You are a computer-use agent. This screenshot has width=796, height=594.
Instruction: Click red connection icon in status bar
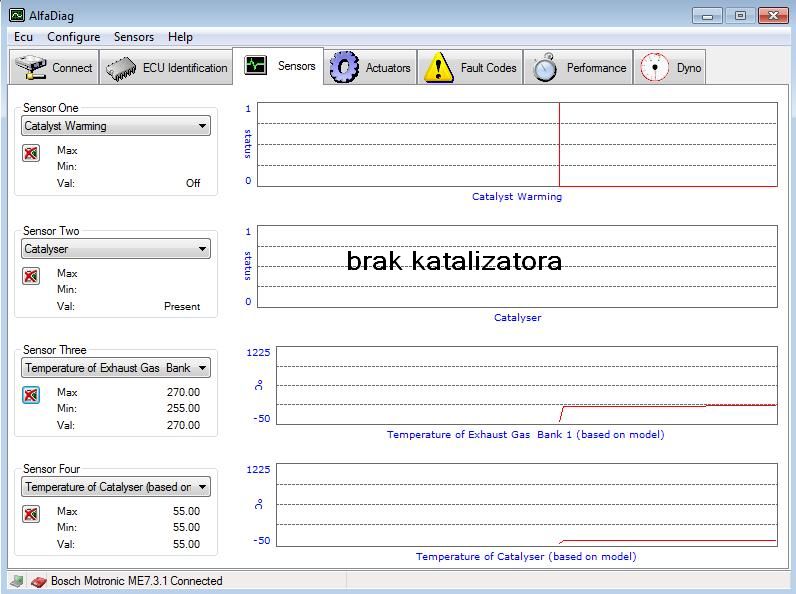38,581
